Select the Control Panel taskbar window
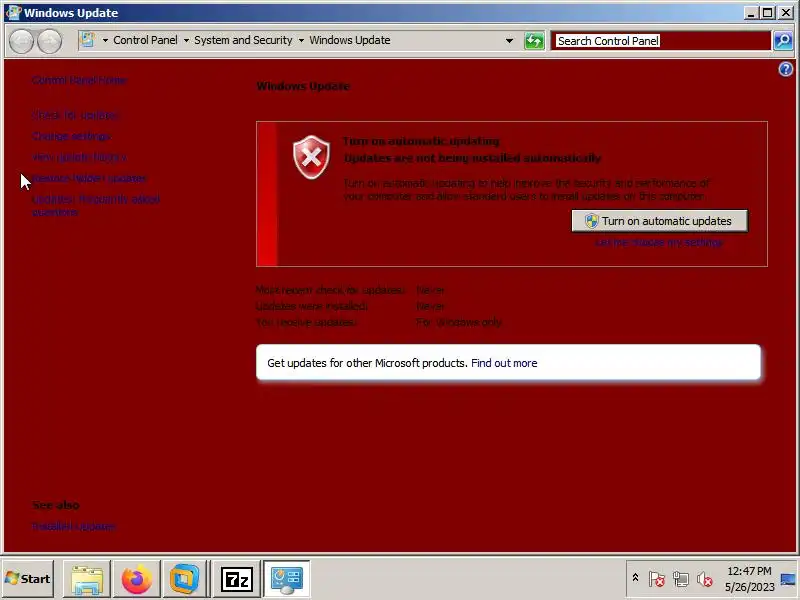This screenshot has width=800, height=600. (286, 579)
